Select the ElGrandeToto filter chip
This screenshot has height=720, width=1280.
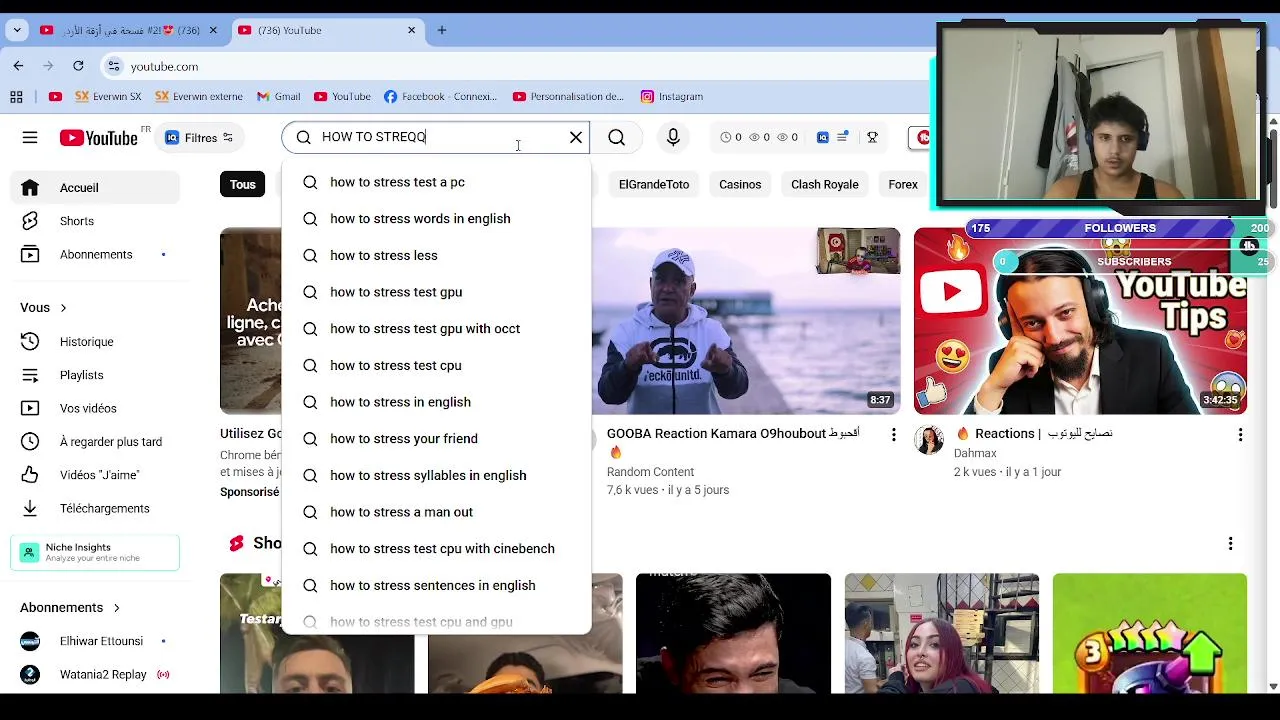654,184
